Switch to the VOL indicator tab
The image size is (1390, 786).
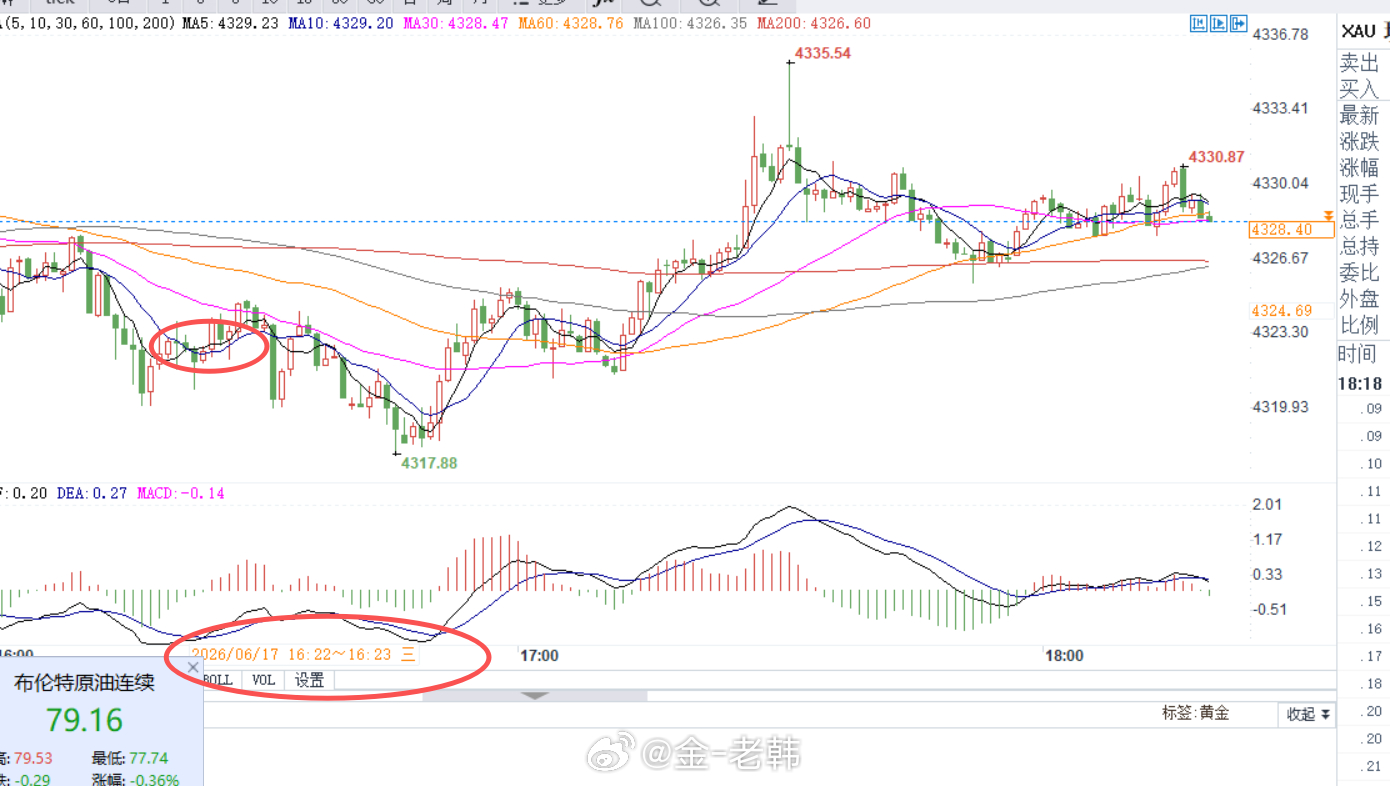(x=263, y=680)
